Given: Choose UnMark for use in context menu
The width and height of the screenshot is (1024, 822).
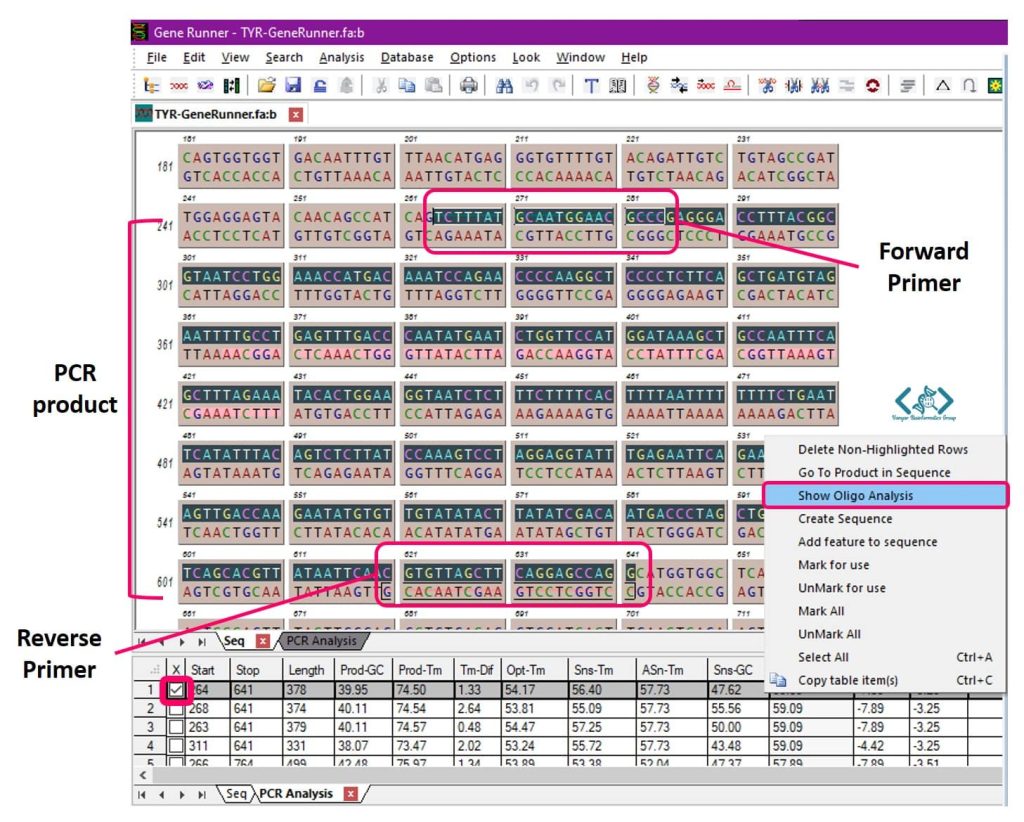Looking at the screenshot, I should pos(885,588).
